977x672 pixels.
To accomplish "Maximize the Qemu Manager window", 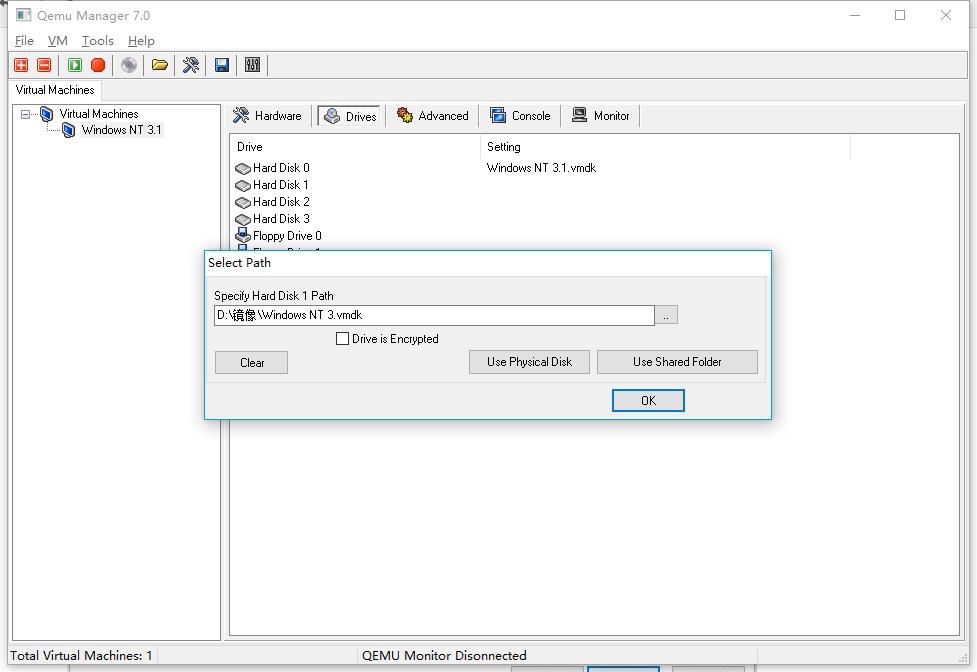I will [x=900, y=15].
